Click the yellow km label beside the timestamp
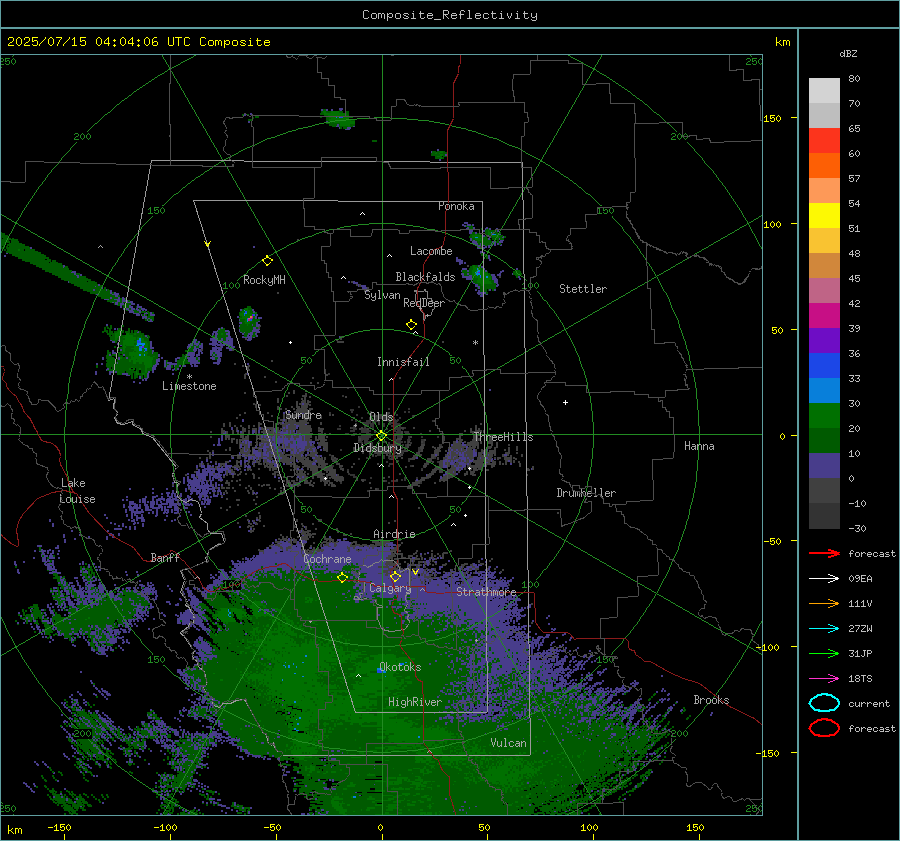900x841 pixels. tap(782, 42)
